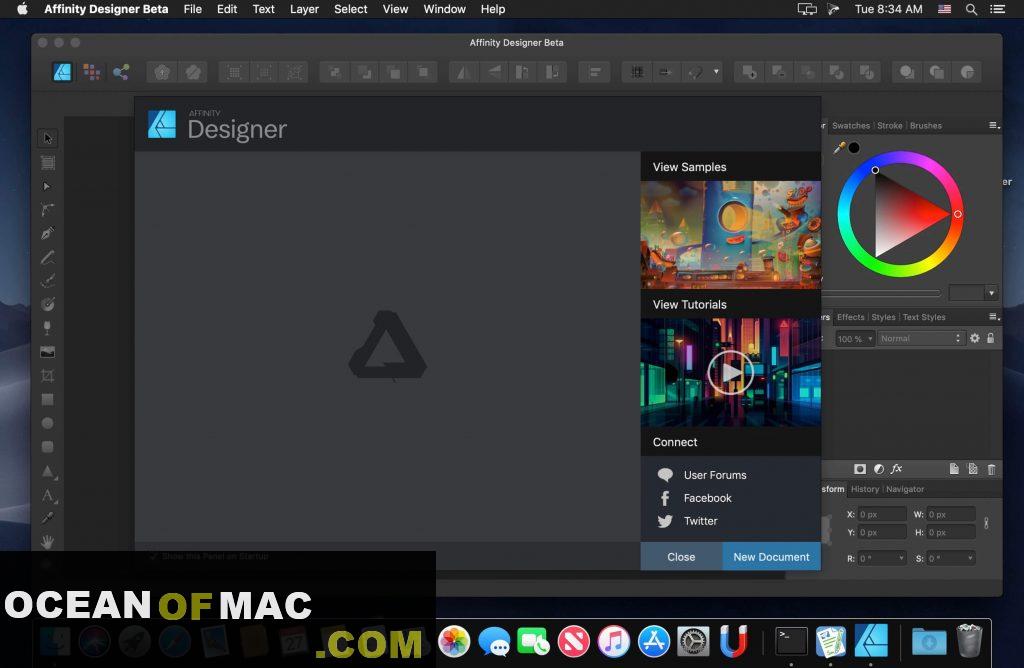Open the View Samples thumbnail
Image resolution: width=1024 pixels, height=668 pixels.
[x=731, y=235]
